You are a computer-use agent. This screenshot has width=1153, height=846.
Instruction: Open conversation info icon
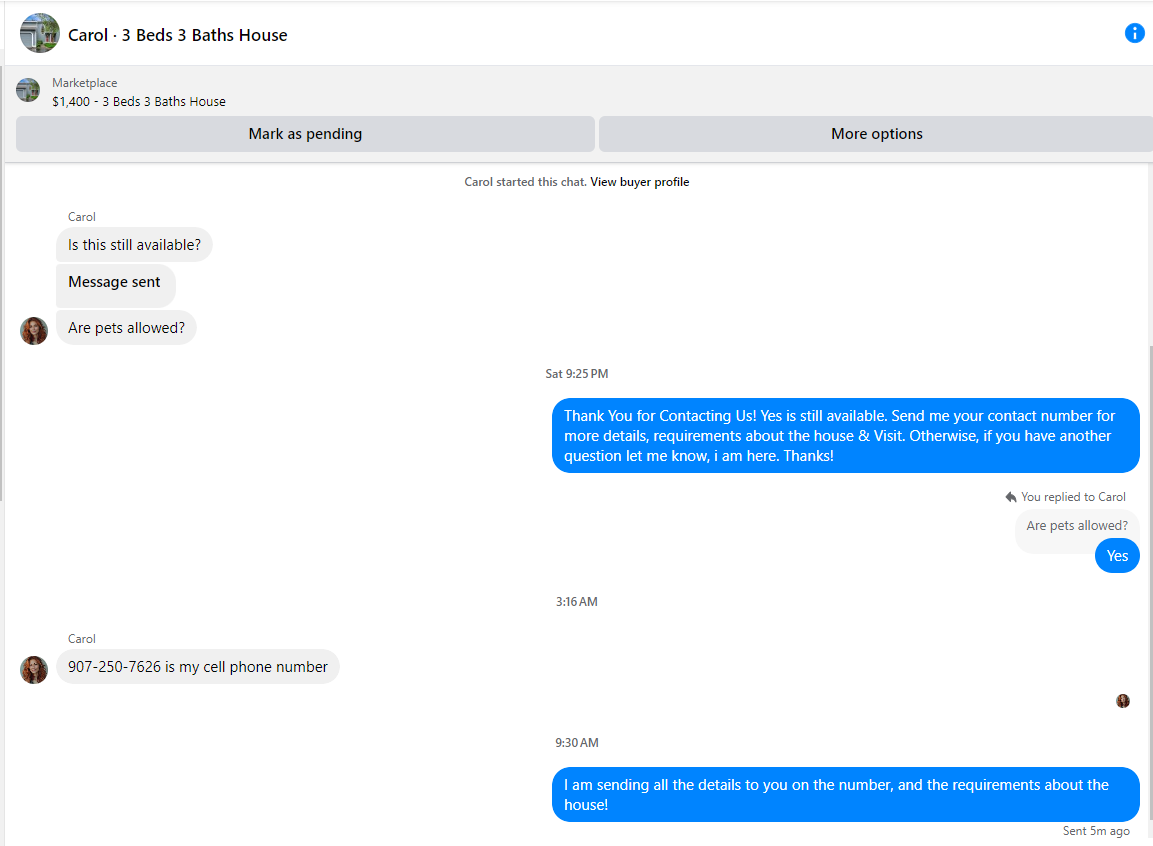coord(1135,33)
